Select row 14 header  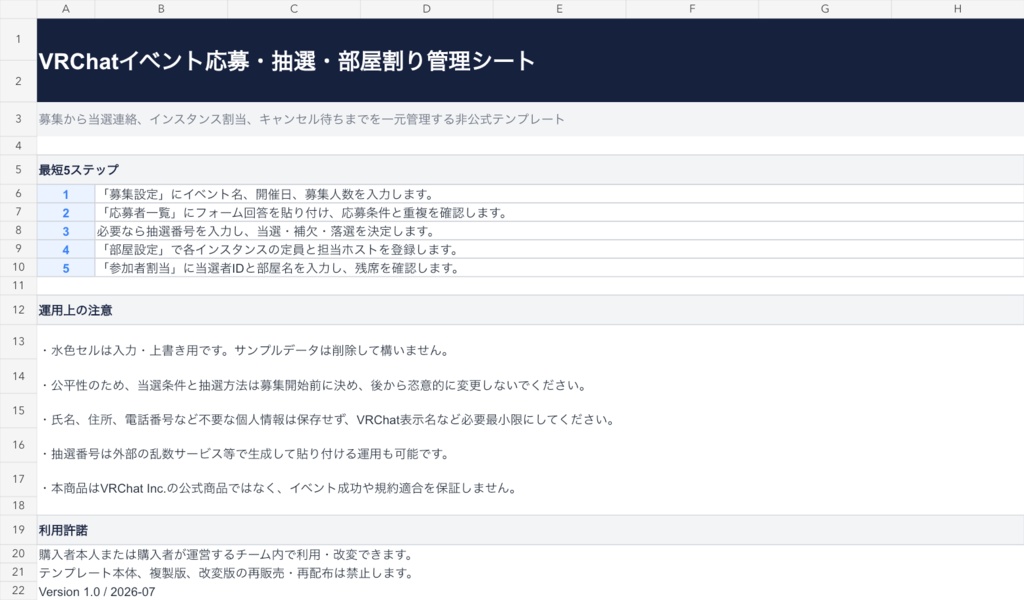[18, 376]
